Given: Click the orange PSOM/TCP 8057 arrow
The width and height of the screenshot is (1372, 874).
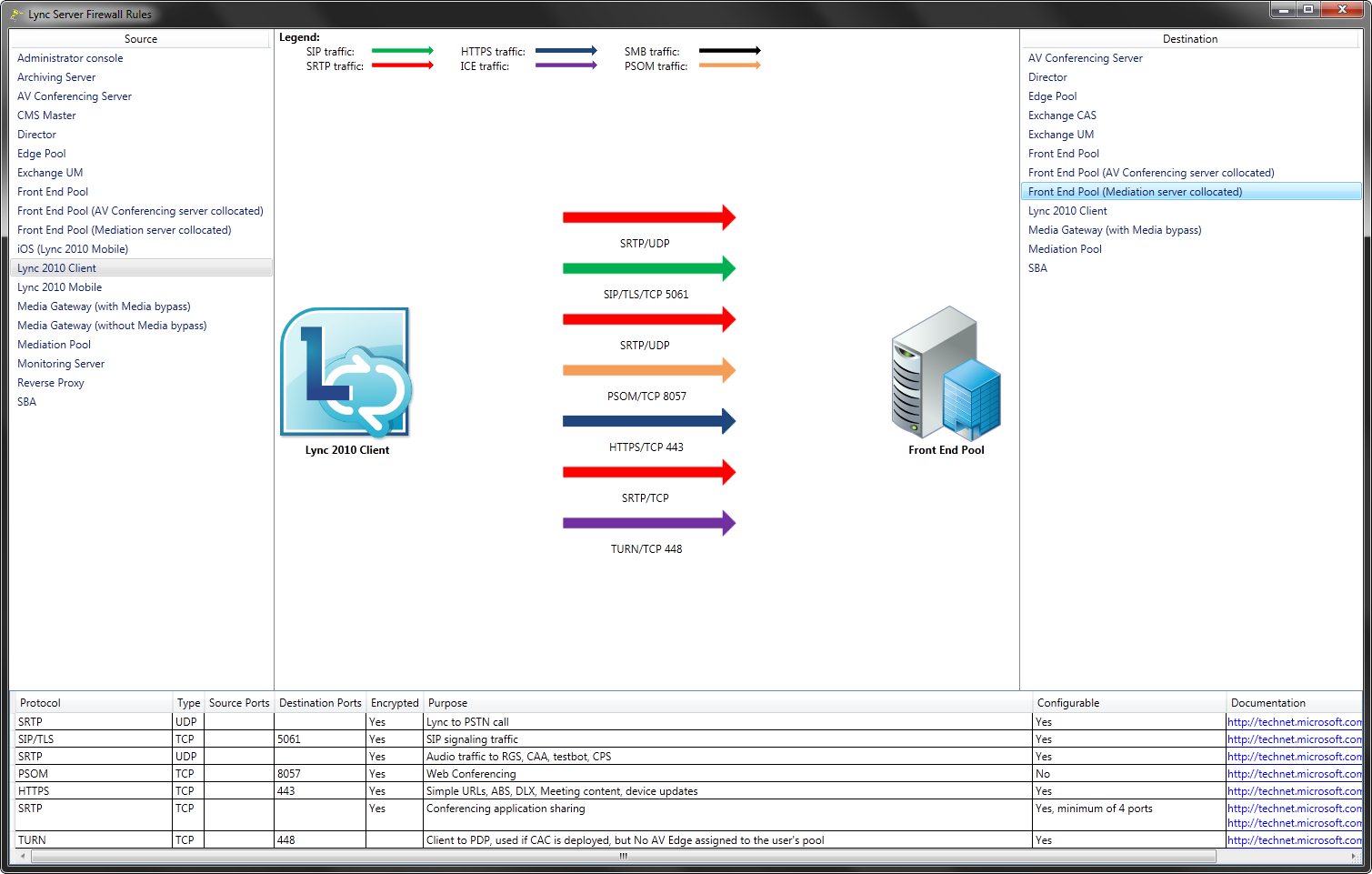Looking at the screenshot, I should pyautogui.click(x=648, y=370).
